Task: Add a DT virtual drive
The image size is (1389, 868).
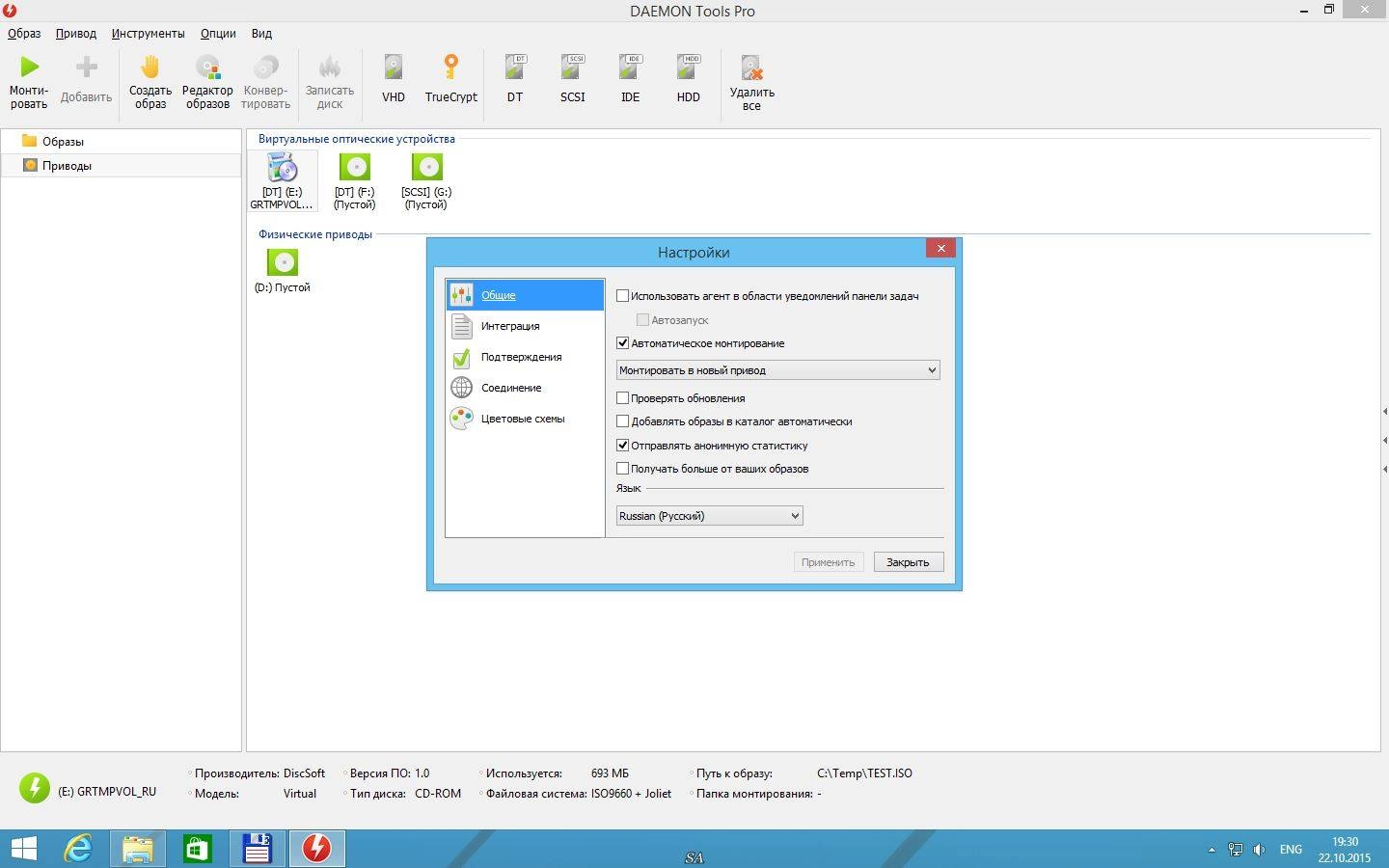Action: [x=515, y=79]
